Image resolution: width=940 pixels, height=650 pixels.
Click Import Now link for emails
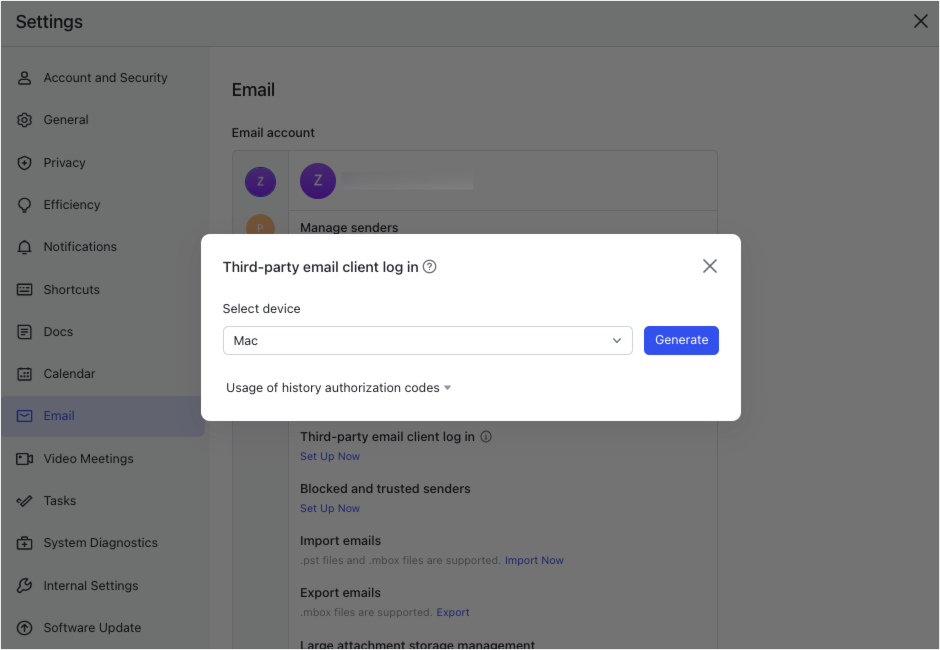(534, 561)
